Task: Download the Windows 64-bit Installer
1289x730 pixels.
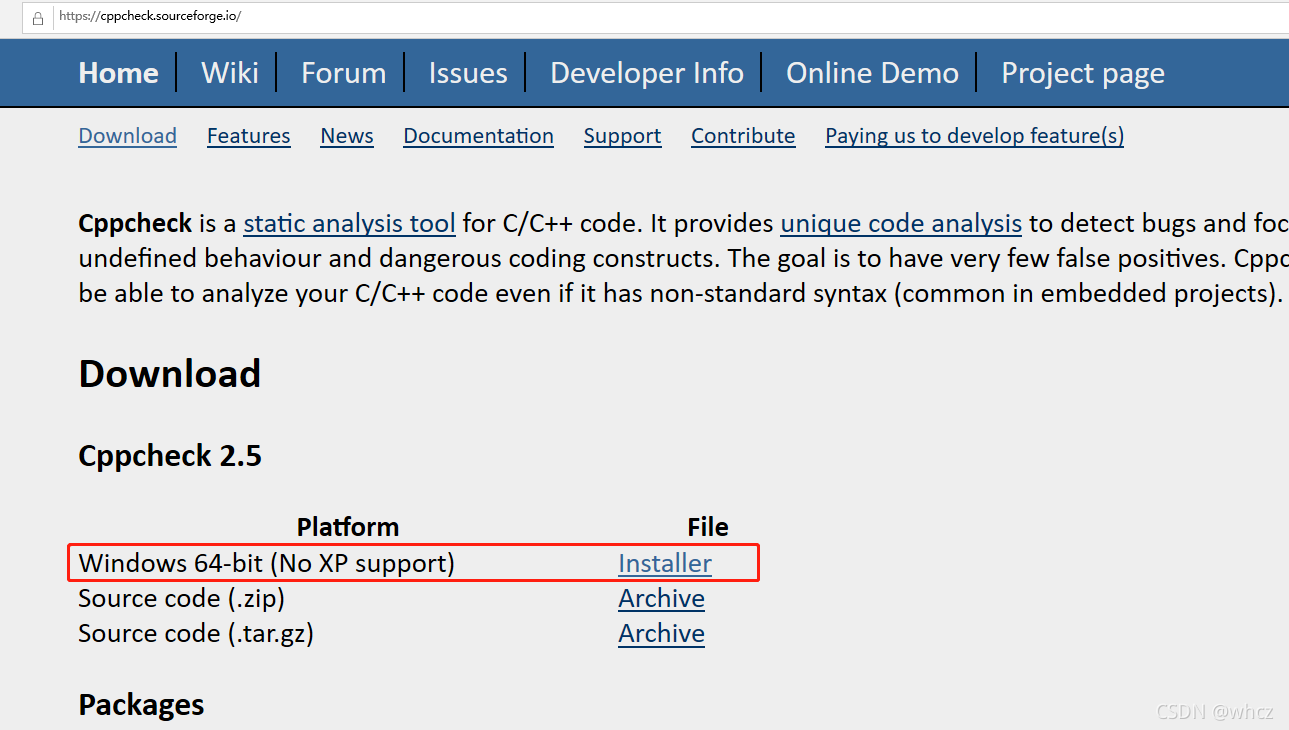Action: [665, 563]
